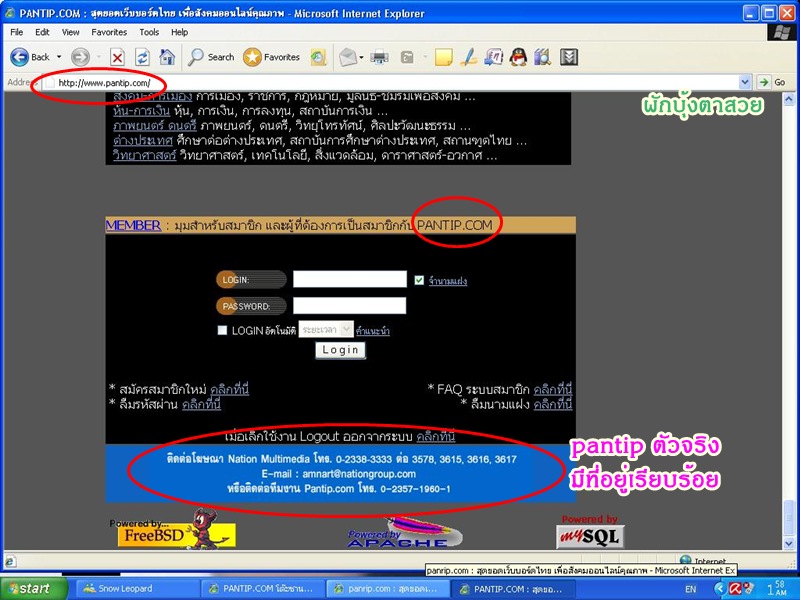Viewport: 800px width, 600px height.
Task: Refresh the page with the Refresh icon
Action: [x=142, y=58]
